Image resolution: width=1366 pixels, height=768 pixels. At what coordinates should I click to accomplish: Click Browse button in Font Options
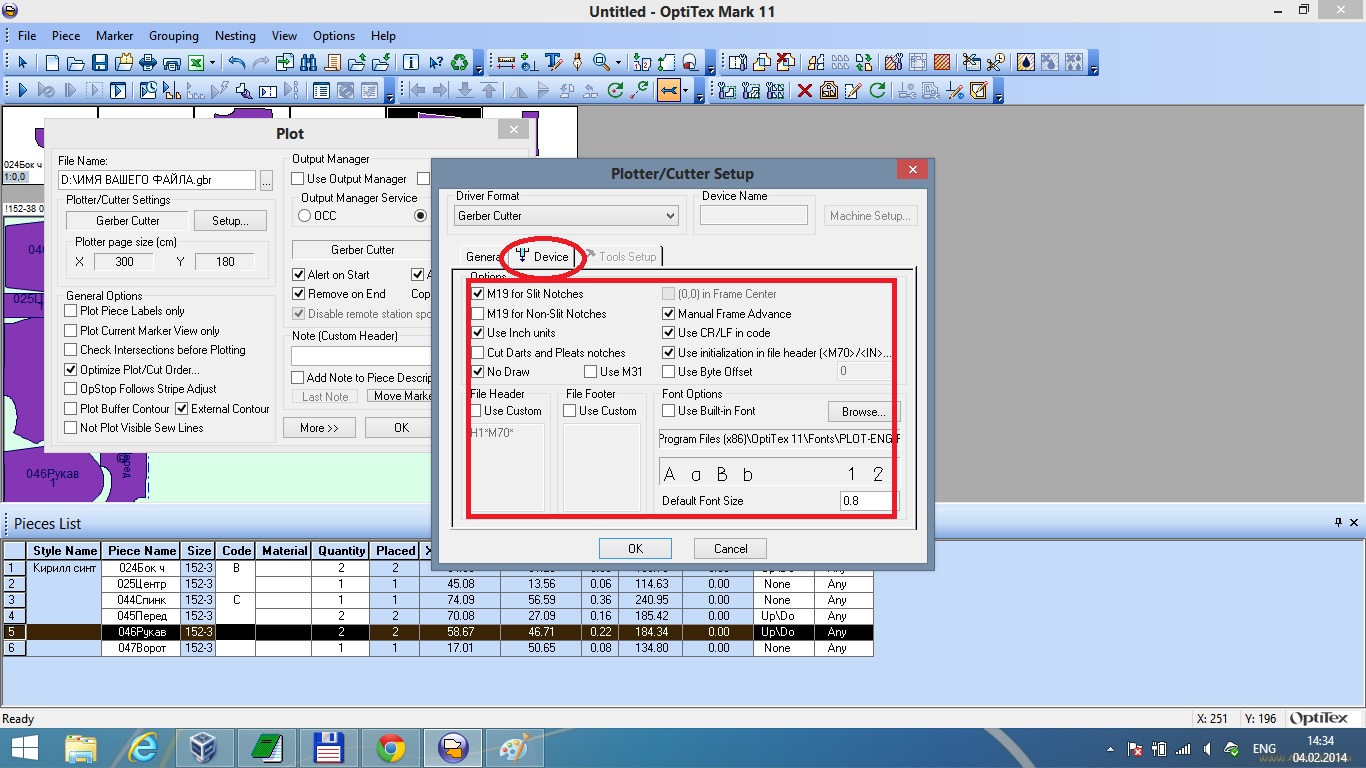coord(863,412)
